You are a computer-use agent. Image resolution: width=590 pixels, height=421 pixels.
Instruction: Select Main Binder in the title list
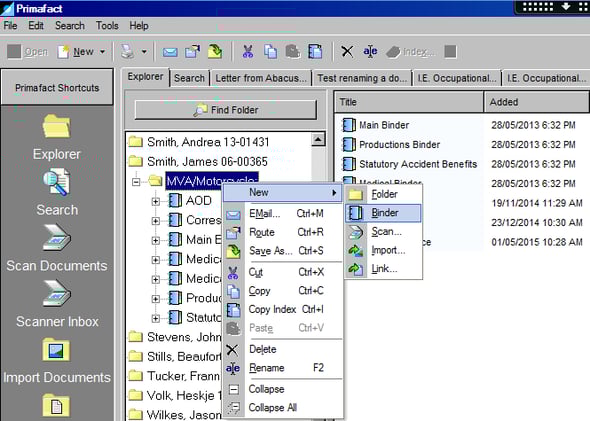(x=376, y=125)
